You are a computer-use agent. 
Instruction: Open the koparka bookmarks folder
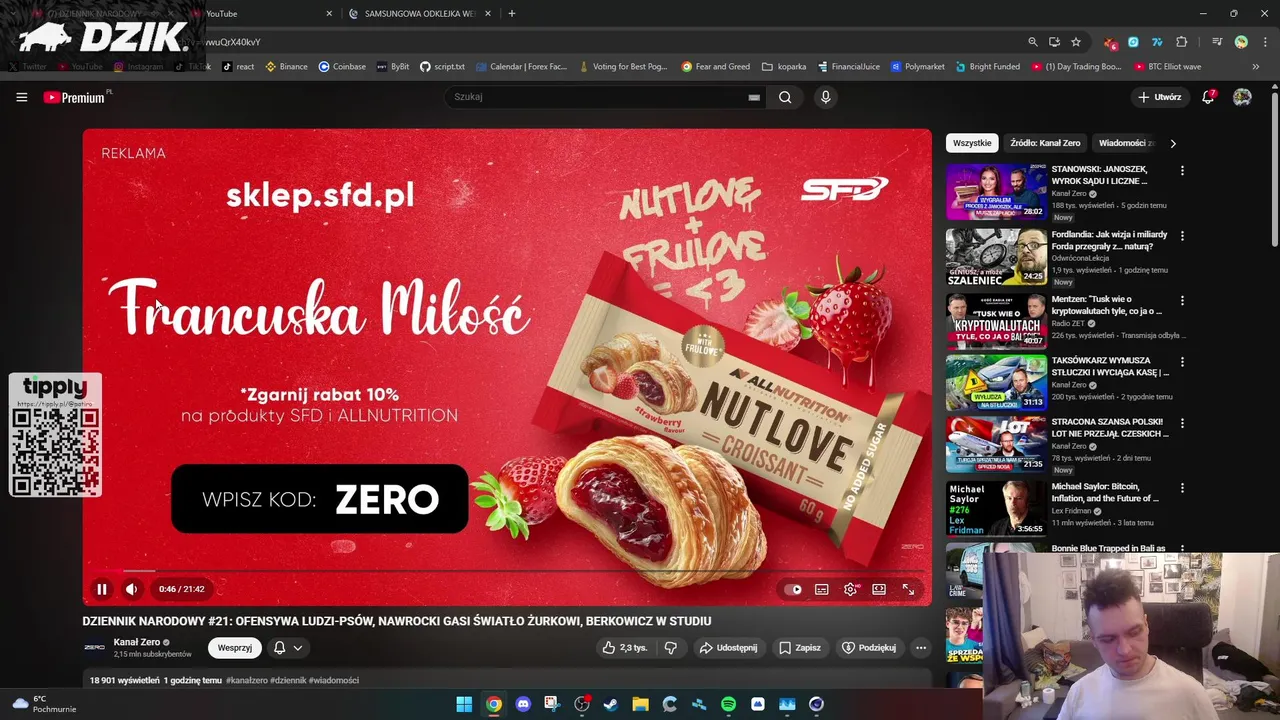point(784,67)
